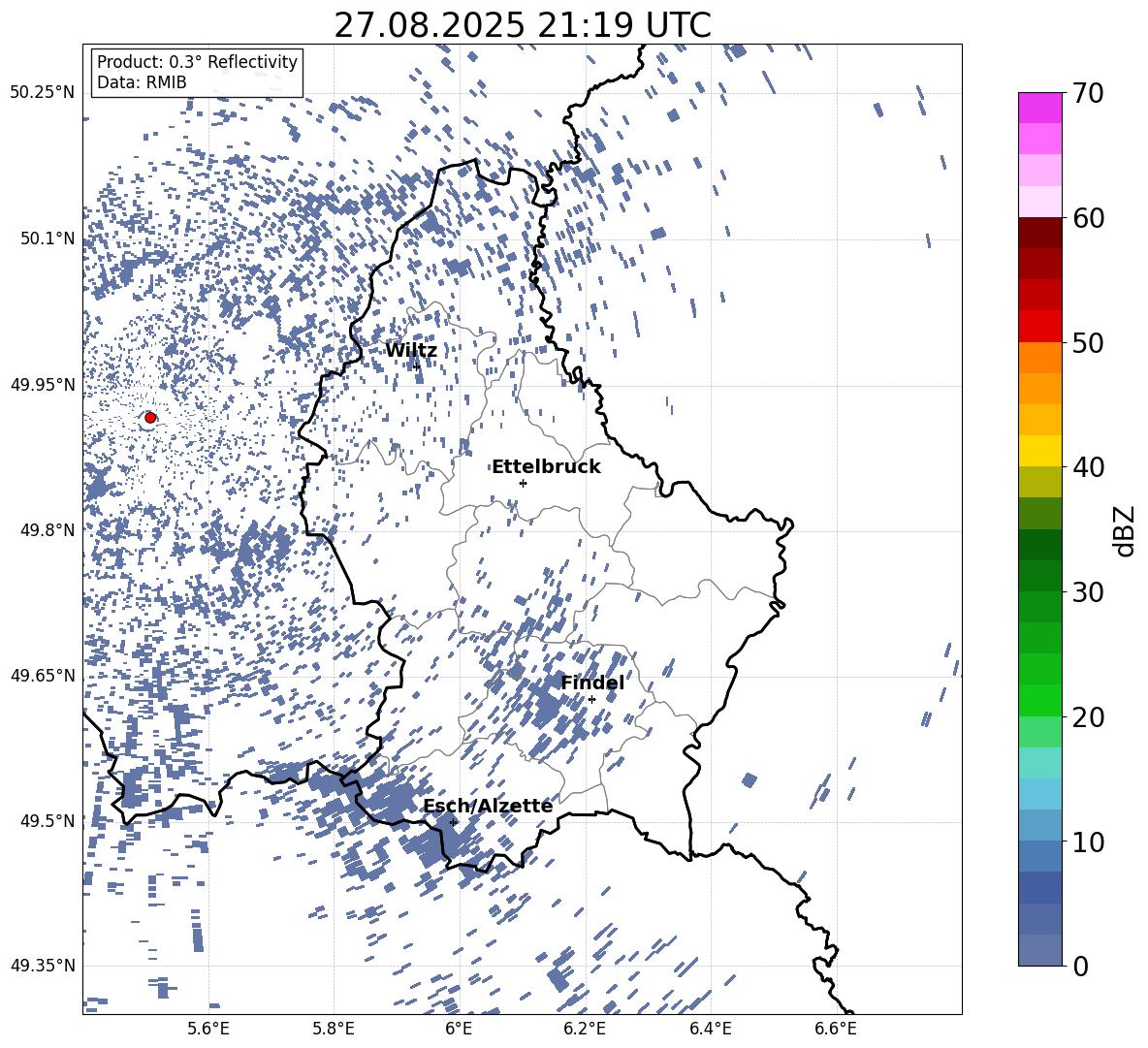Click the 6°E longitude label
The height and width of the screenshot is (1048, 1148).
[x=459, y=1029]
